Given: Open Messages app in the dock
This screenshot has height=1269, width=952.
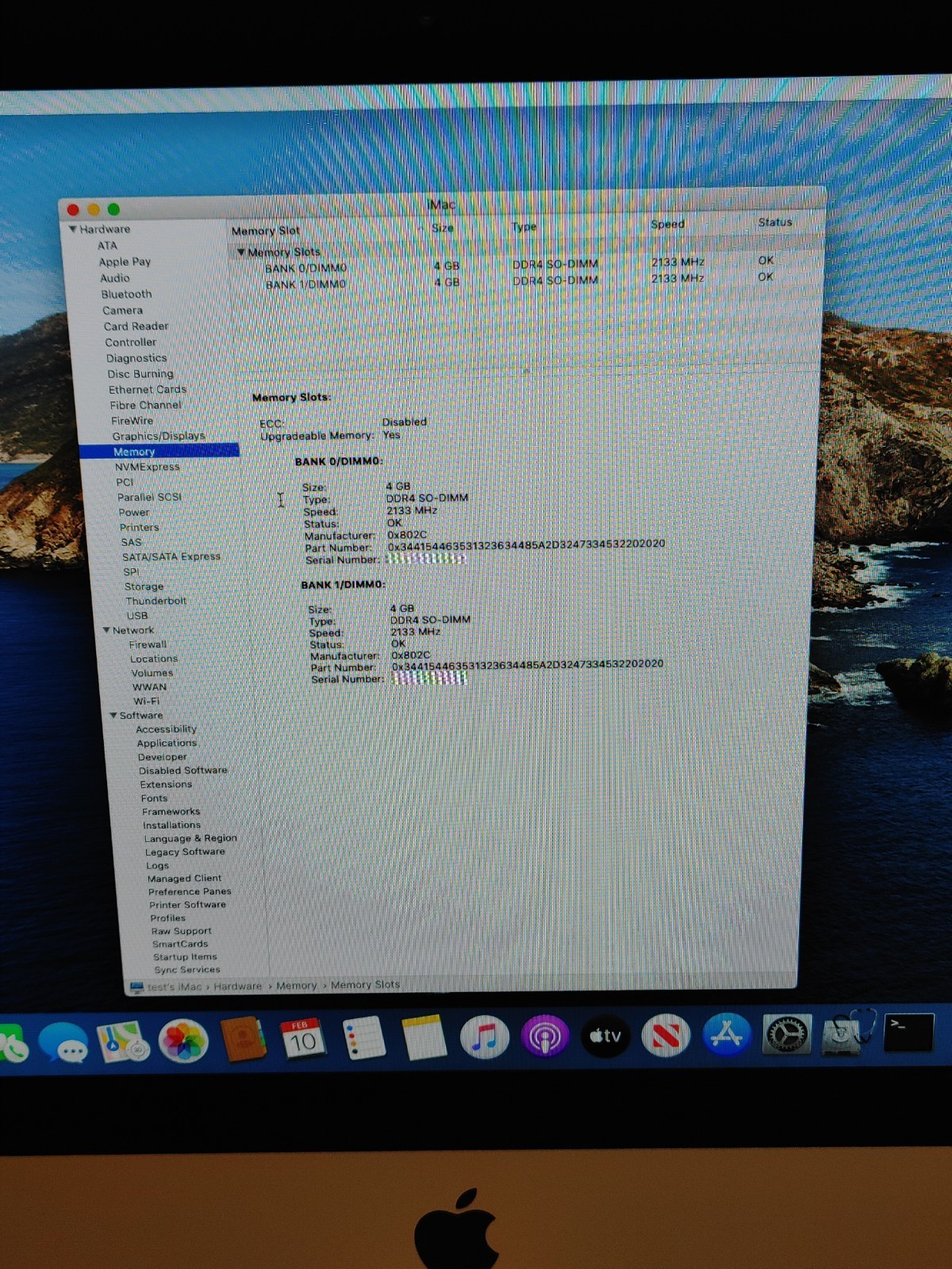Looking at the screenshot, I should [x=63, y=1043].
